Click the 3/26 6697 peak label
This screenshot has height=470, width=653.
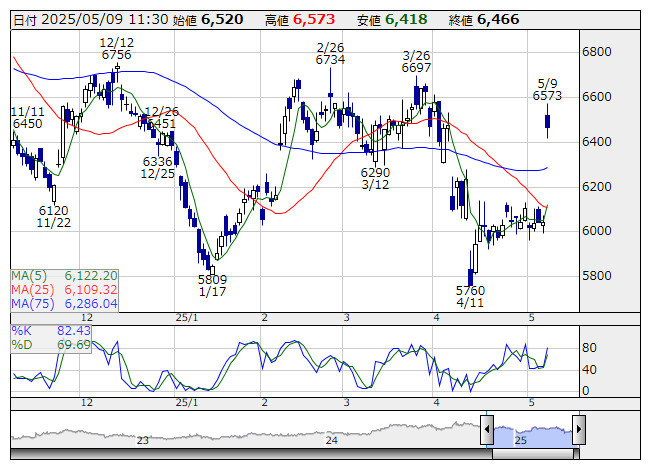416,62
